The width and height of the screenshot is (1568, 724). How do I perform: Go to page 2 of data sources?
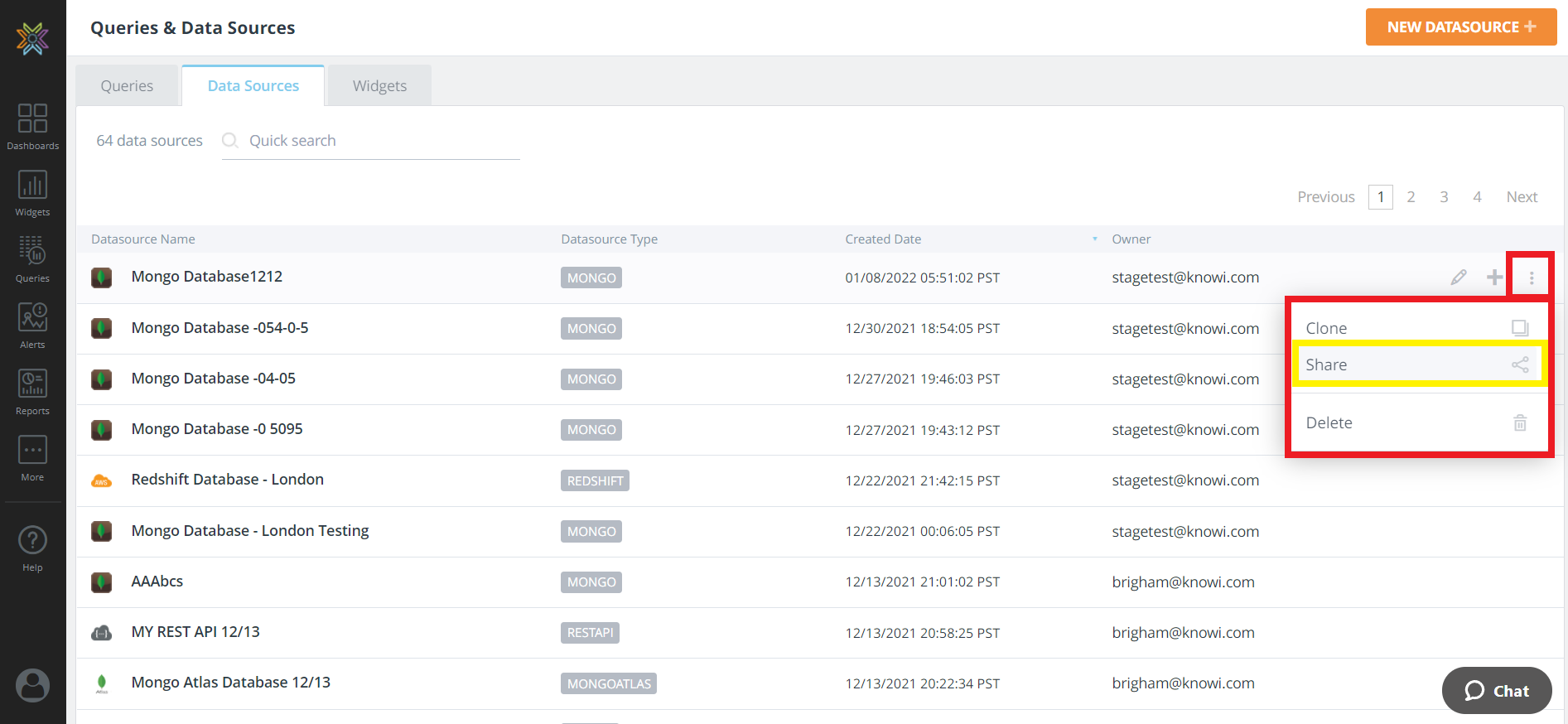pyautogui.click(x=1411, y=197)
